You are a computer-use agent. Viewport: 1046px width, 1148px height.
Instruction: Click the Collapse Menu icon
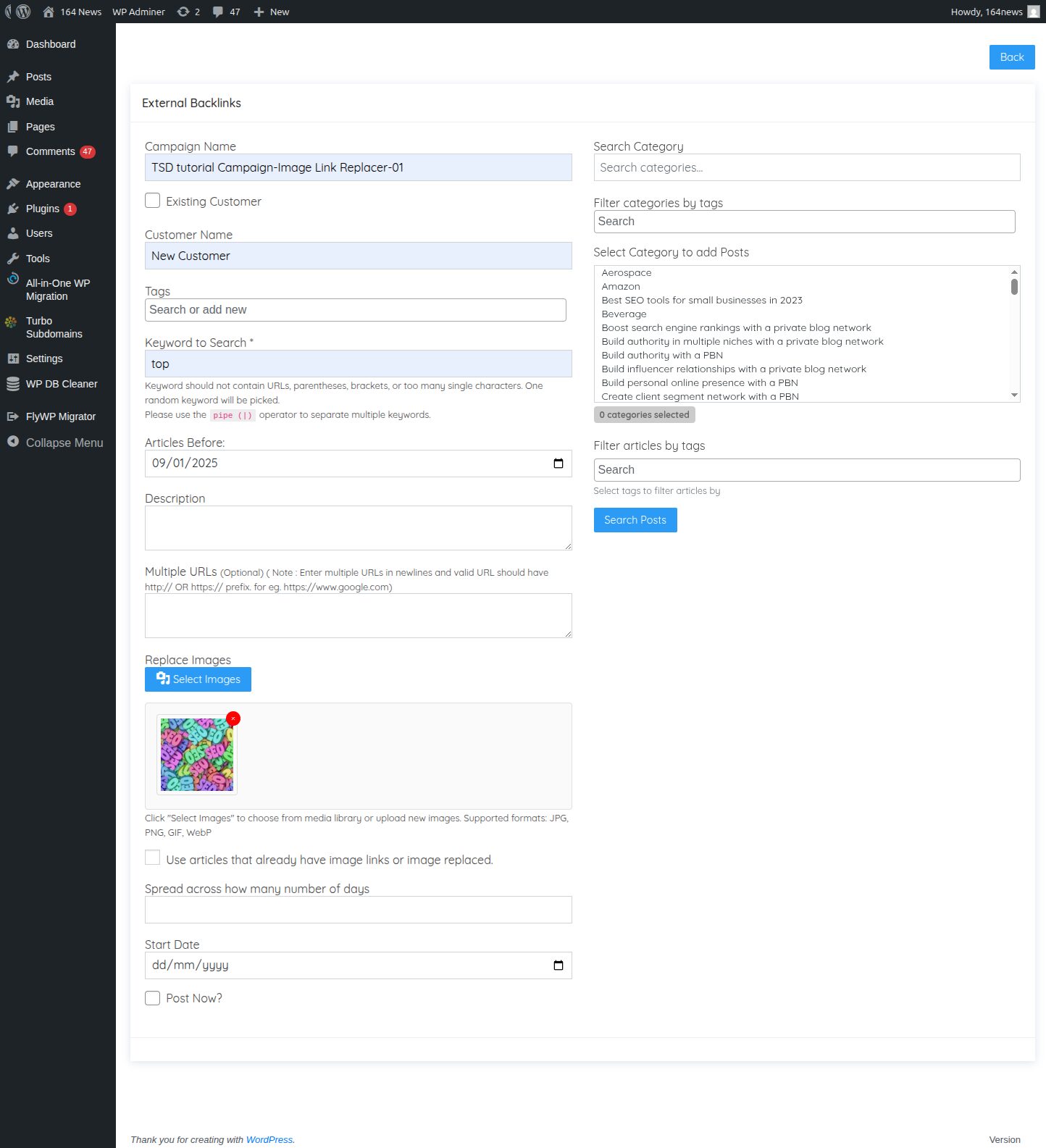pyautogui.click(x=13, y=442)
